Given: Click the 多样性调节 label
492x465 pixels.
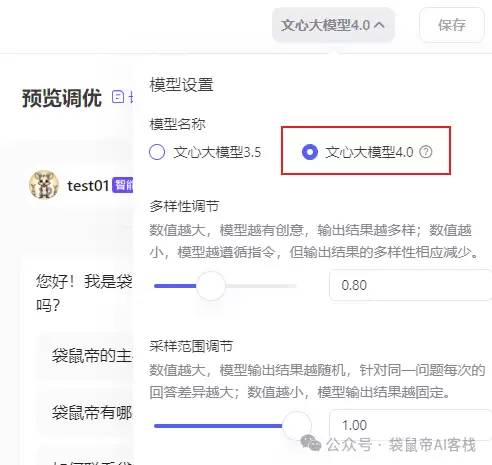Looking at the screenshot, I should point(184,206).
